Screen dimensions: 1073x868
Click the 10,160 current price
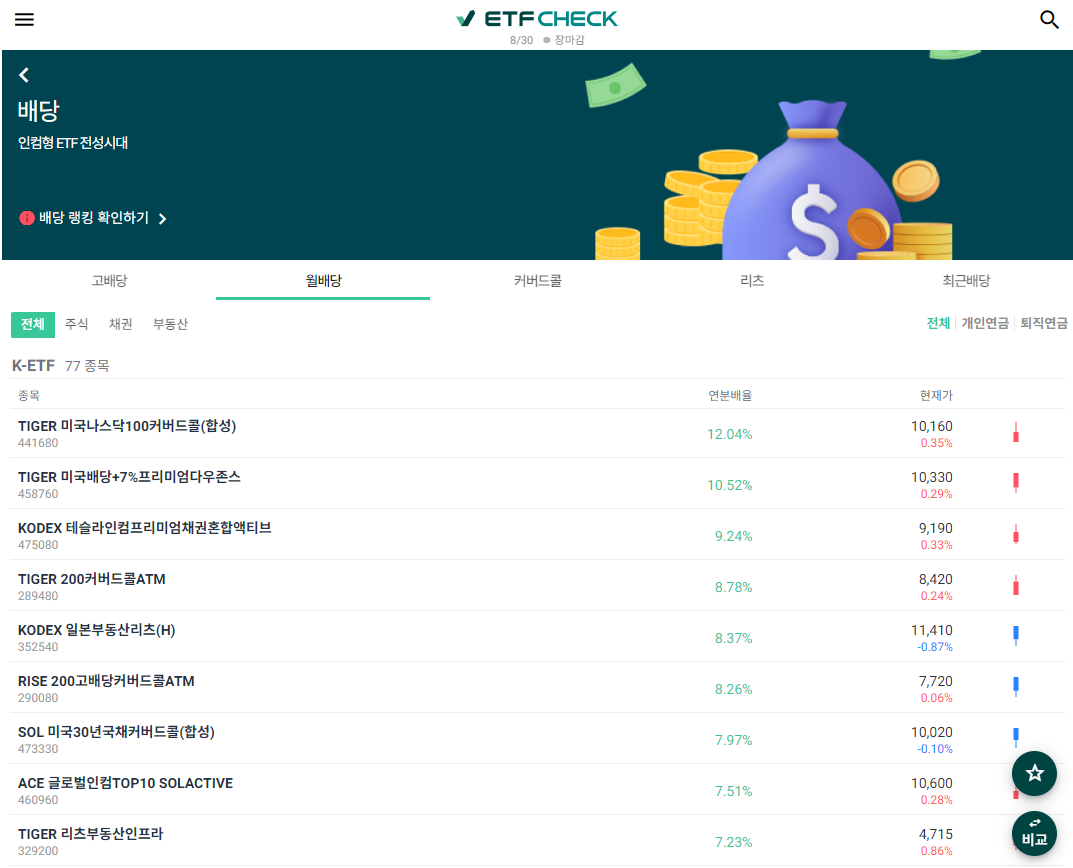(x=931, y=426)
